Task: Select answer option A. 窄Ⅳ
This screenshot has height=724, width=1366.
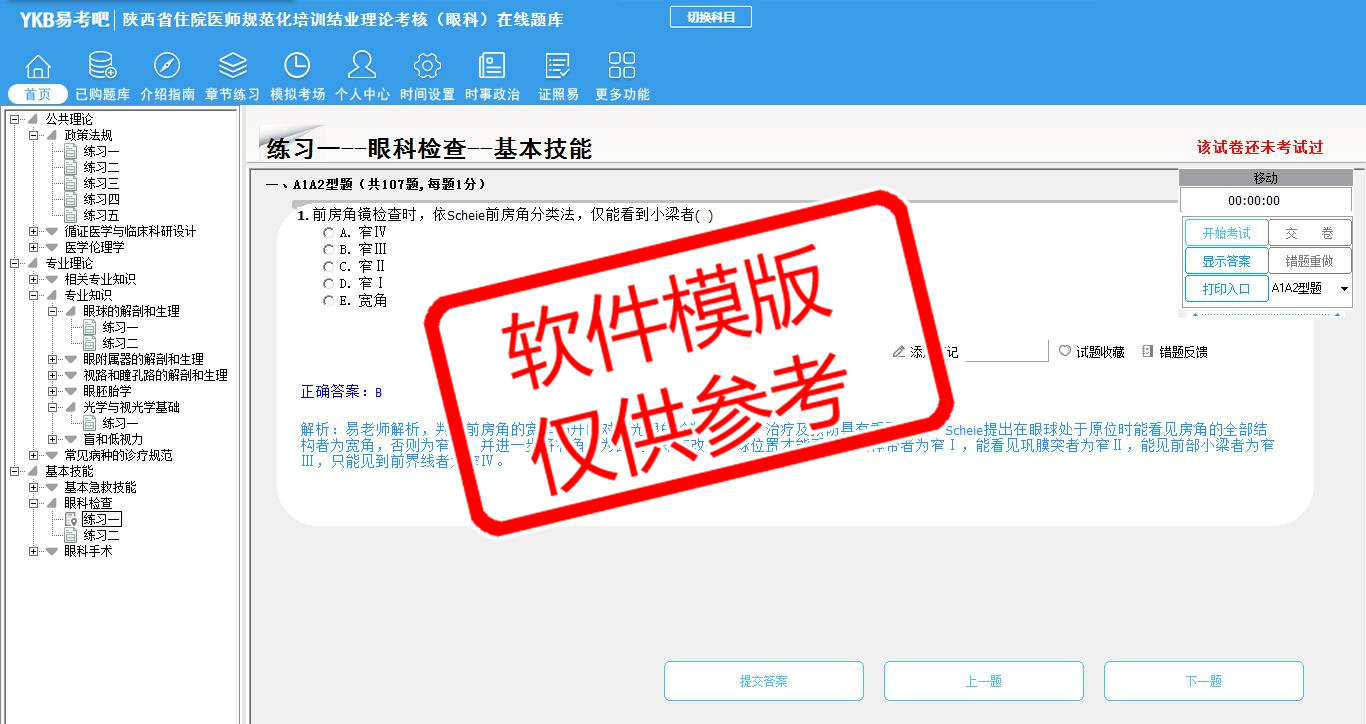Action: 328,232
